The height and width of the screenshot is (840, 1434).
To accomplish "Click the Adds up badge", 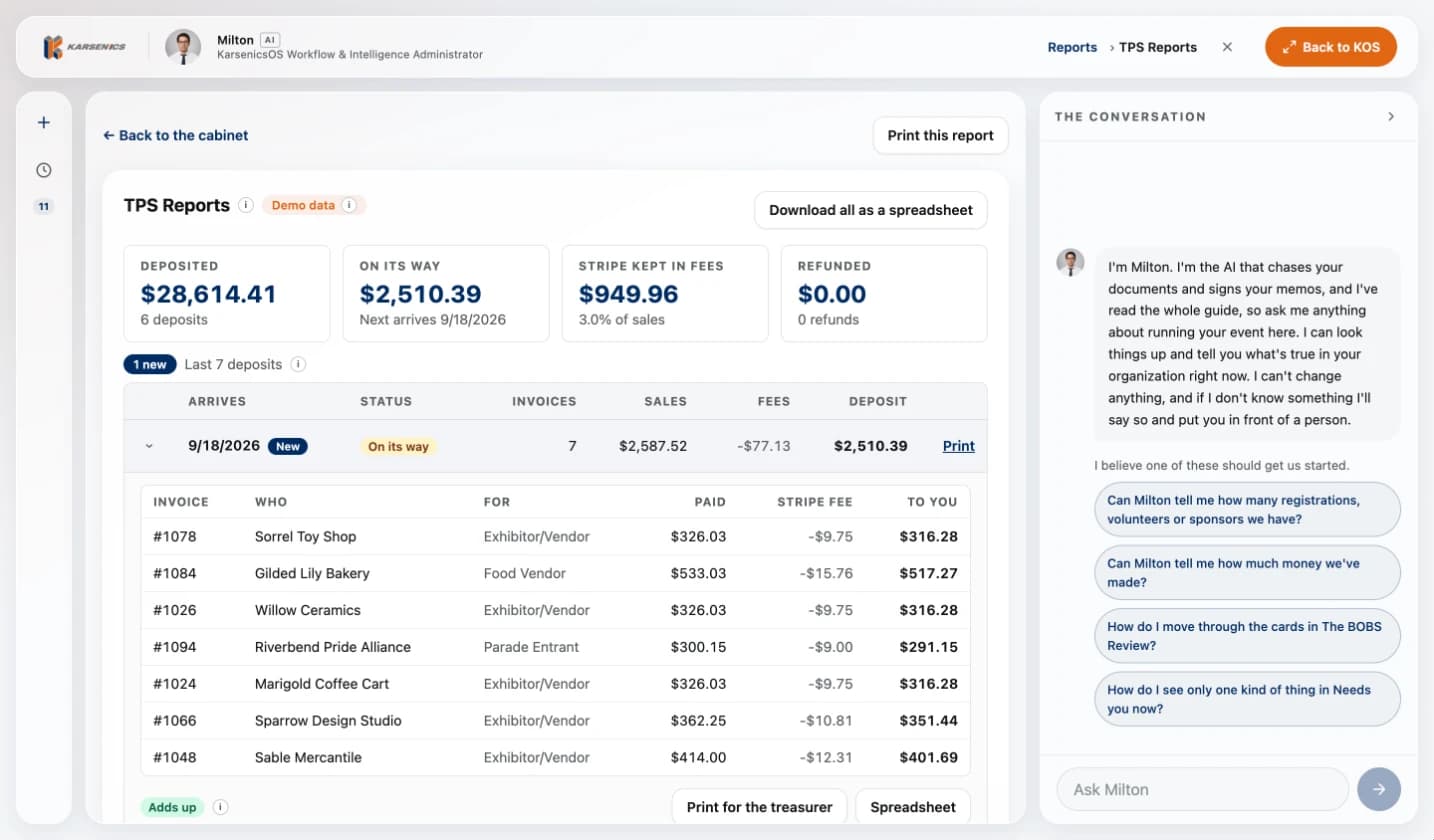I will point(173,807).
